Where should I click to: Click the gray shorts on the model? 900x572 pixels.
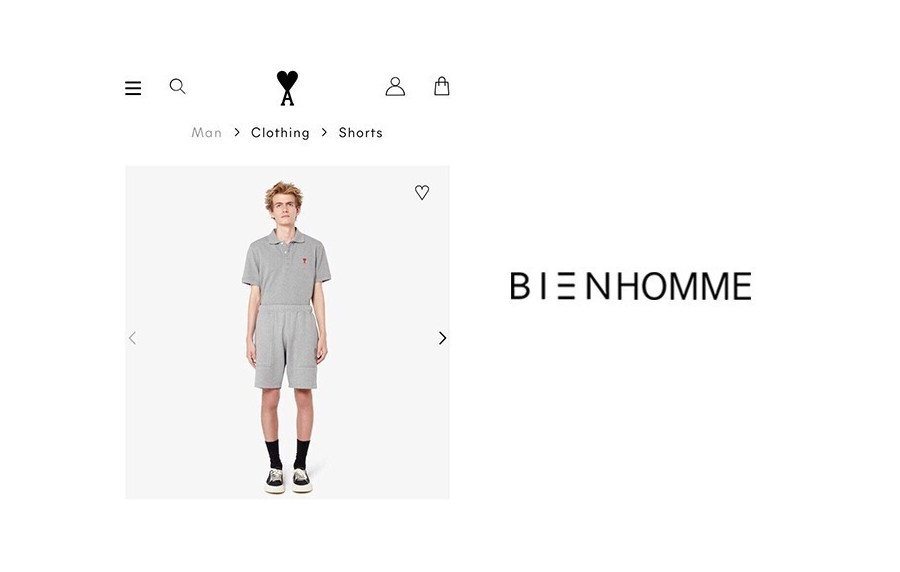pyautogui.click(x=286, y=347)
